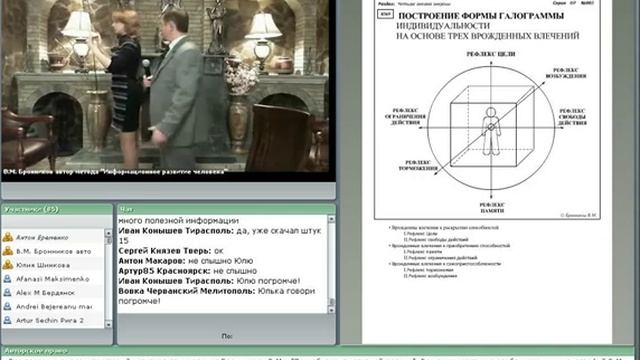Click the chat scrollbar thumb

(x=331, y=302)
